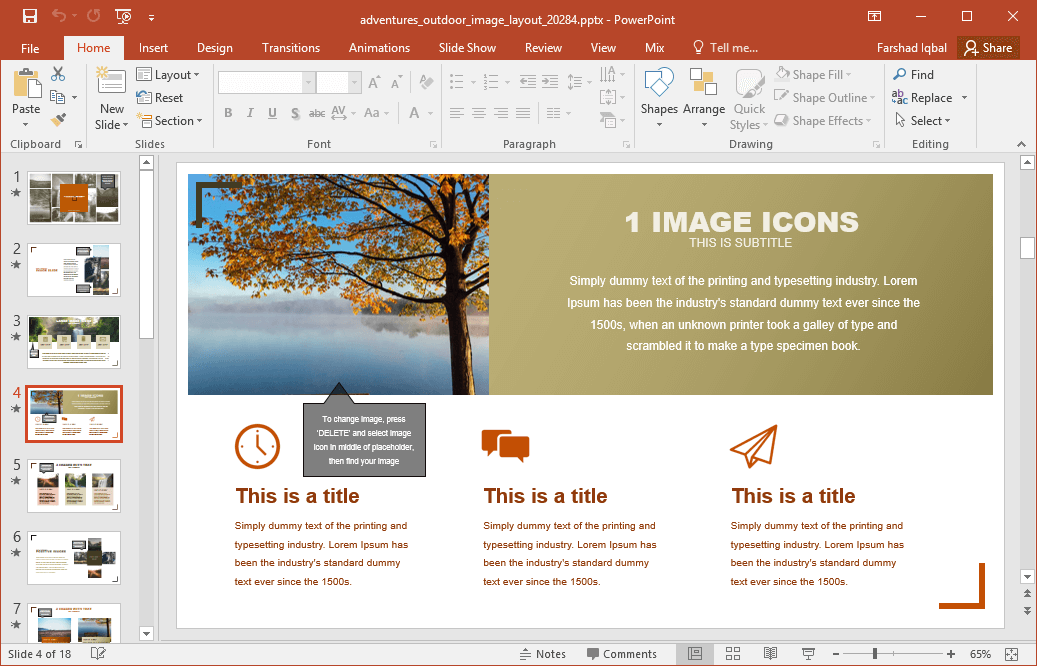The image size is (1037, 666).
Task: Start Slide Show from status bar
Action: coord(808,654)
